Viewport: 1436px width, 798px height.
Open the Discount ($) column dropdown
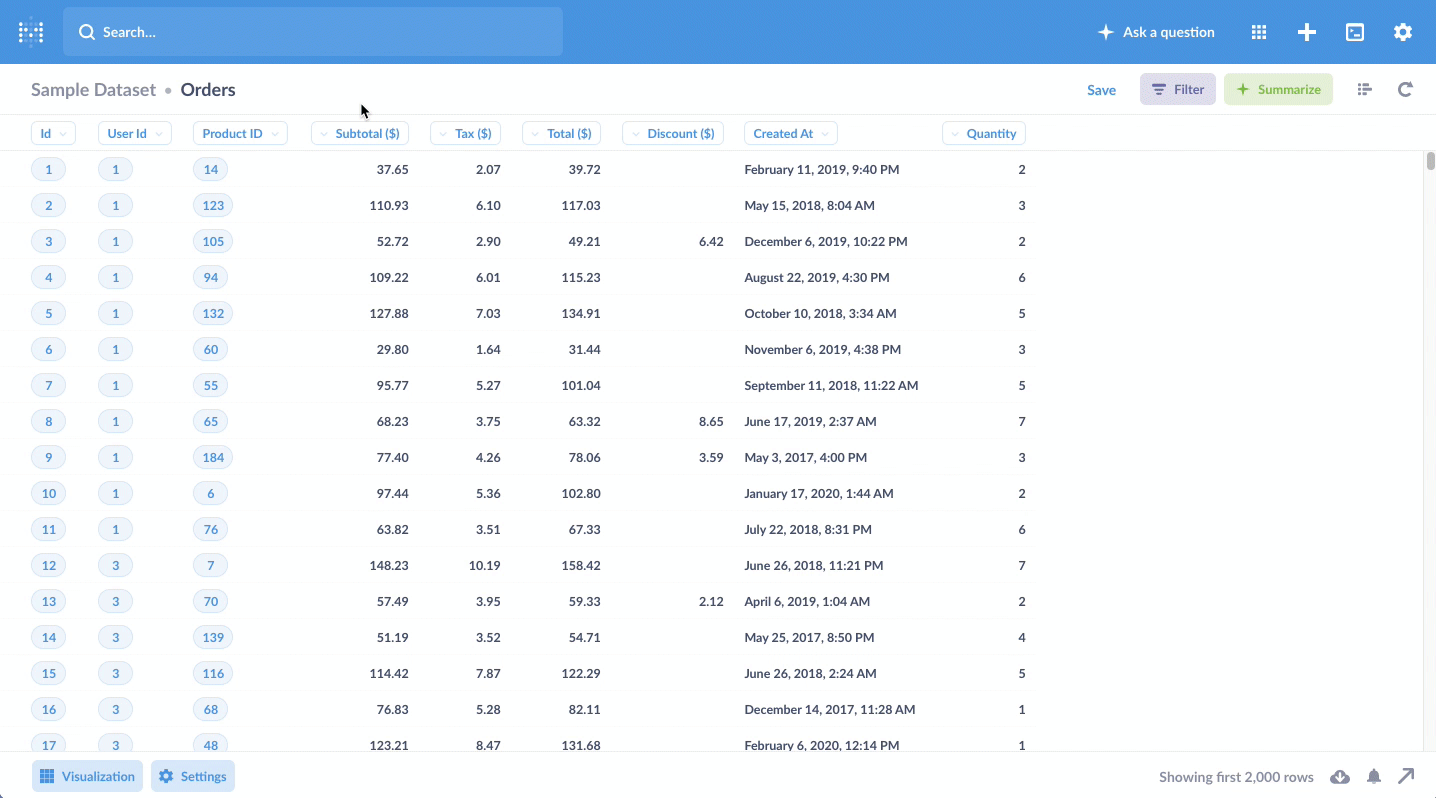(x=673, y=133)
